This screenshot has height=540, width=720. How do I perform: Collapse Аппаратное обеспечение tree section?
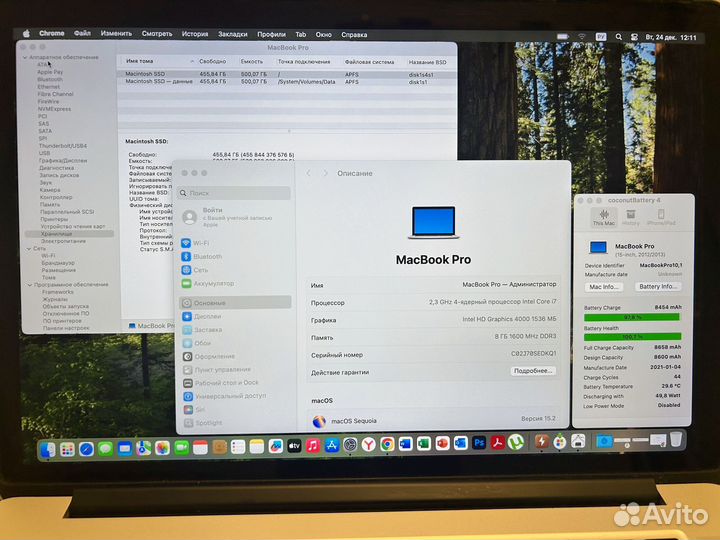(25, 57)
